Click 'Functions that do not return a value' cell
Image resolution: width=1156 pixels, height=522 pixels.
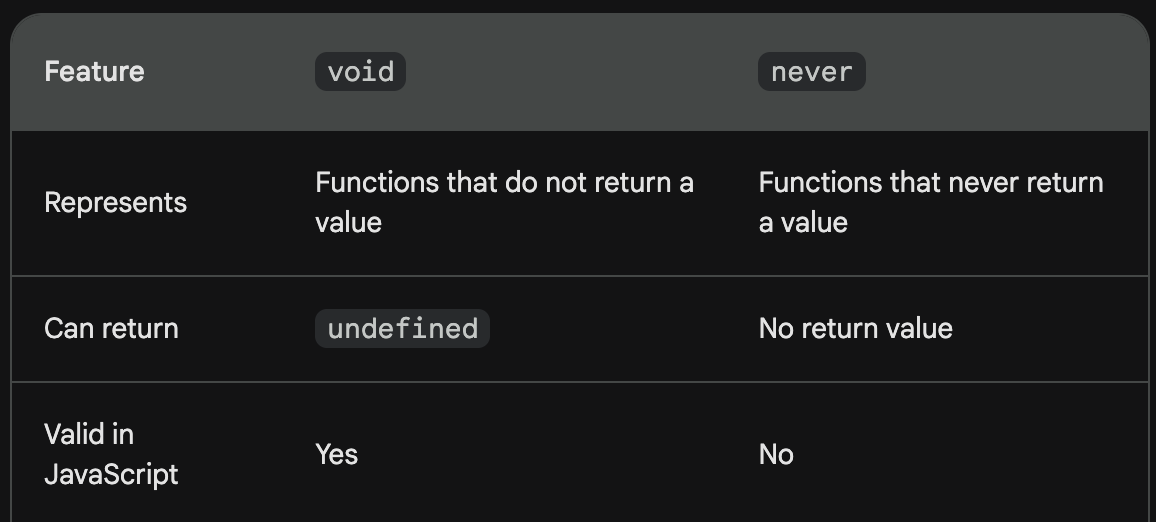[x=504, y=202]
